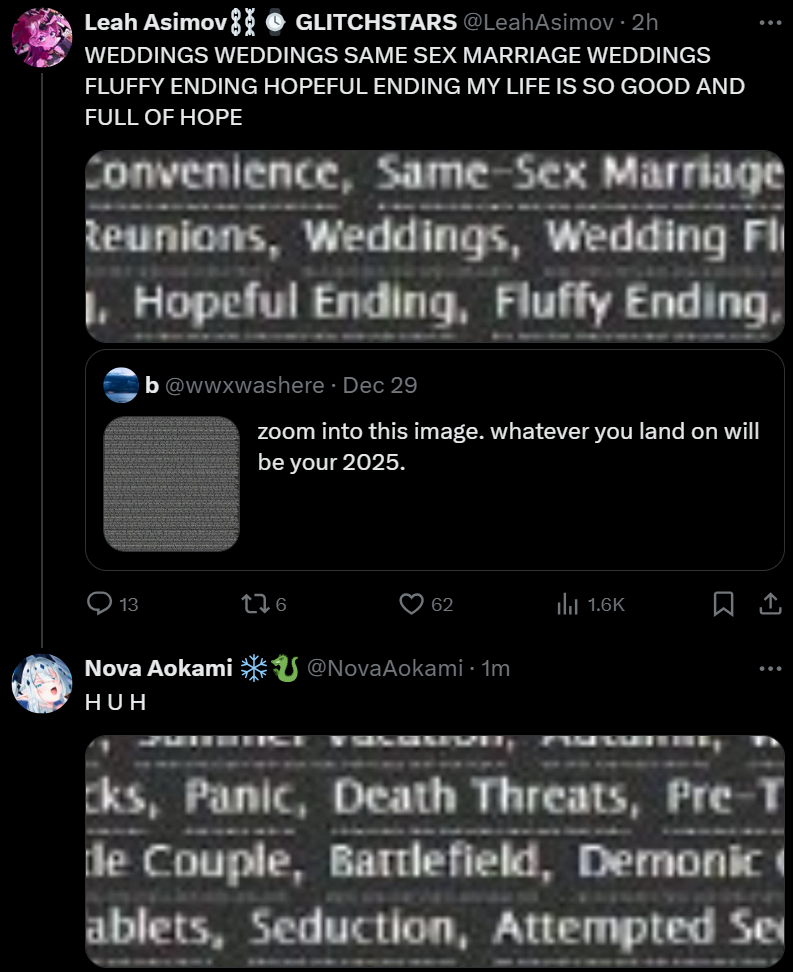The width and height of the screenshot is (793, 972).
Task: Click the reply icon with 13 replies
Action: [99, 603]
